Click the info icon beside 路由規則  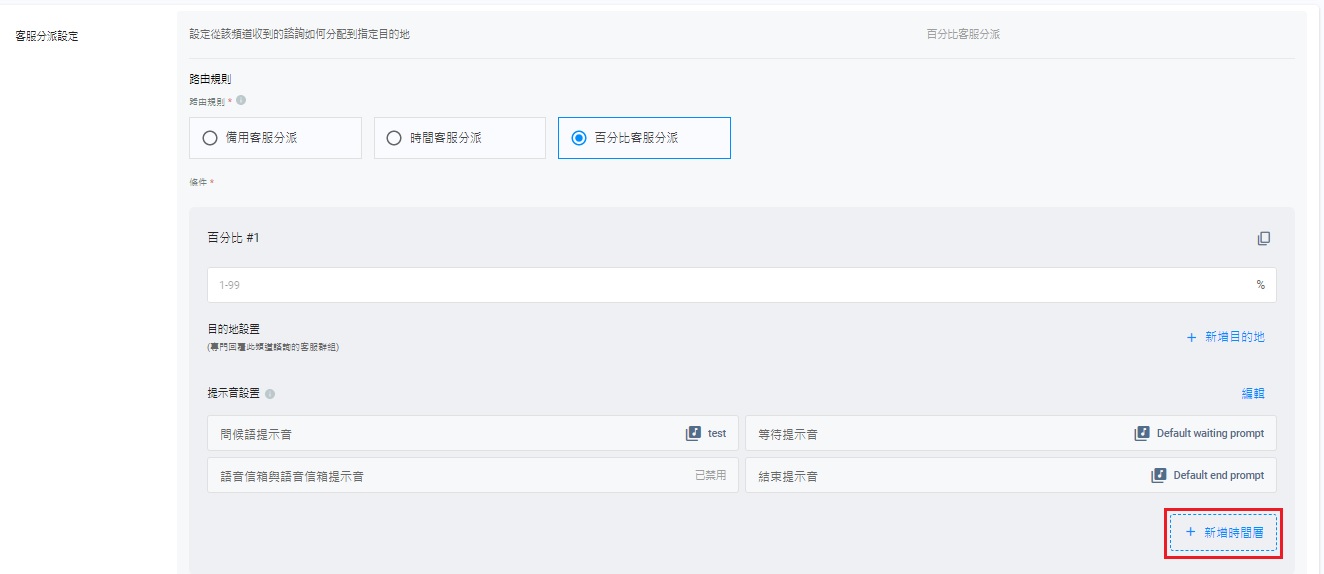pyautogui.click(x=241, y=100)
